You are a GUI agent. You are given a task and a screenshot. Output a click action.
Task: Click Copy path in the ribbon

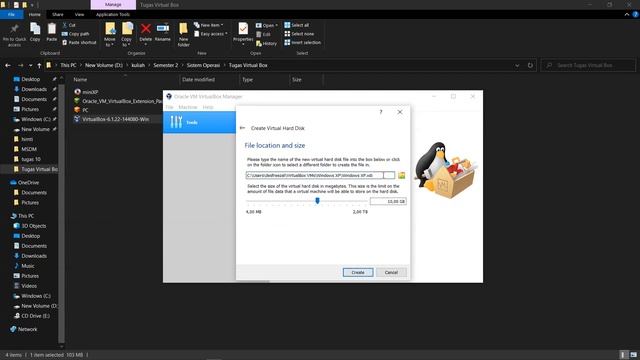coord(76,34)
